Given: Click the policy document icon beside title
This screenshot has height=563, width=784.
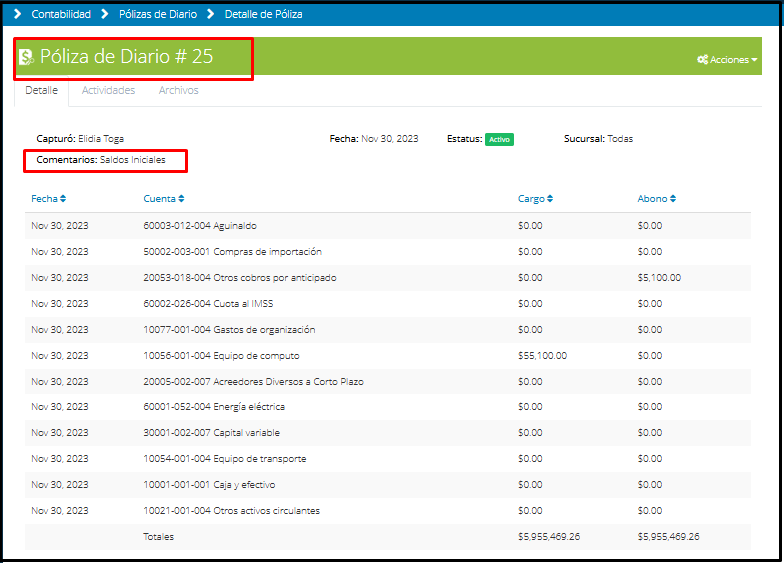Looking at the screenshot, I should (26, 57).
